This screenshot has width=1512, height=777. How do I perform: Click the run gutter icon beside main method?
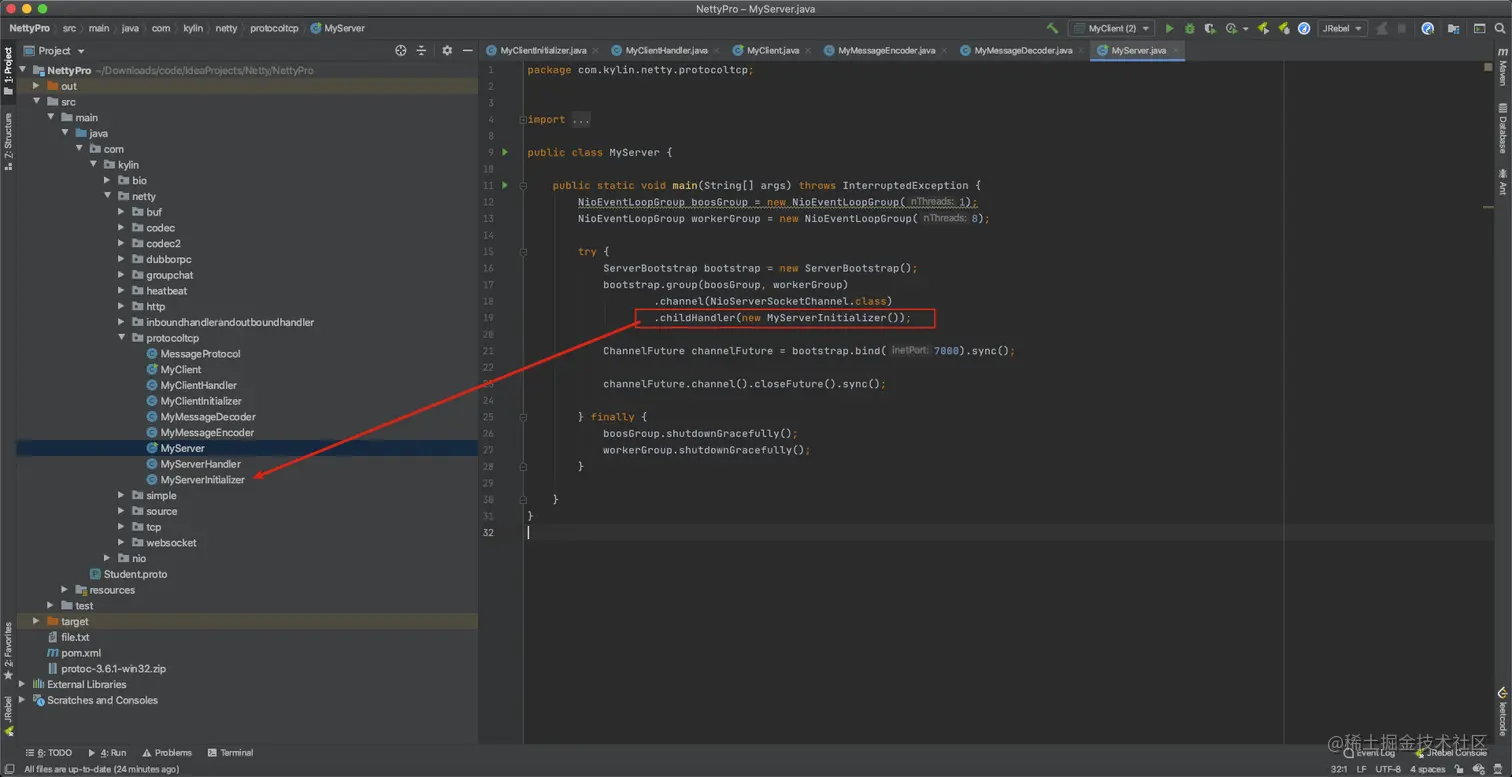[505, 185]
